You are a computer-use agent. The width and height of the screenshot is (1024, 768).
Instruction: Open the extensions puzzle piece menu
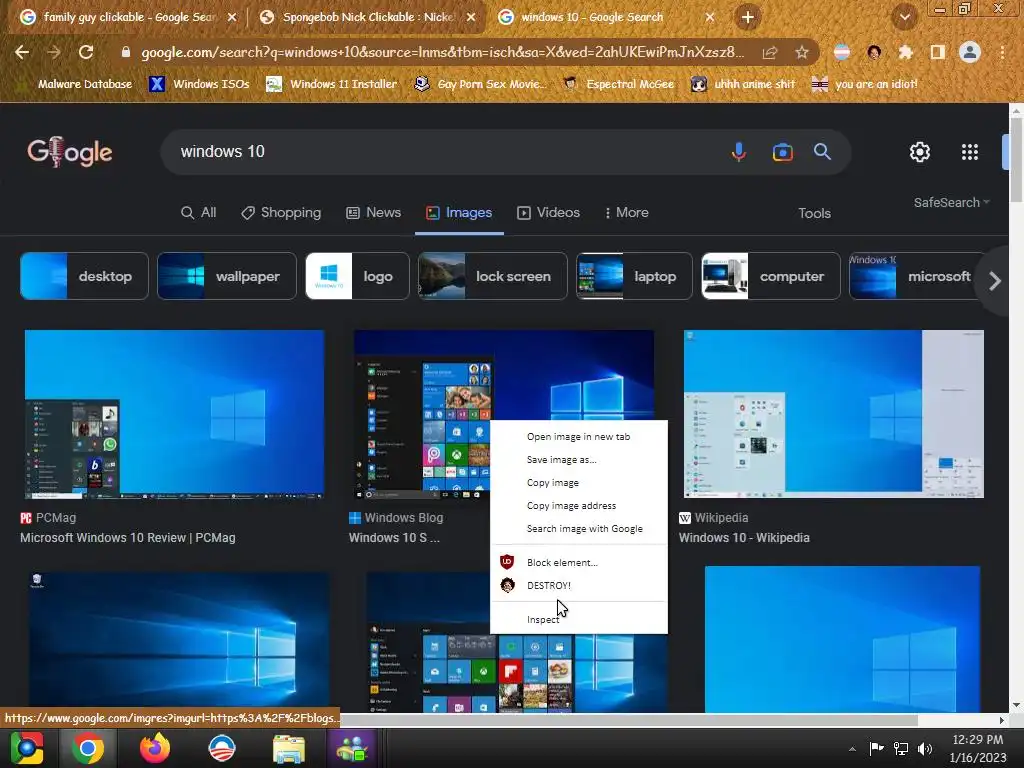[905, 52]
